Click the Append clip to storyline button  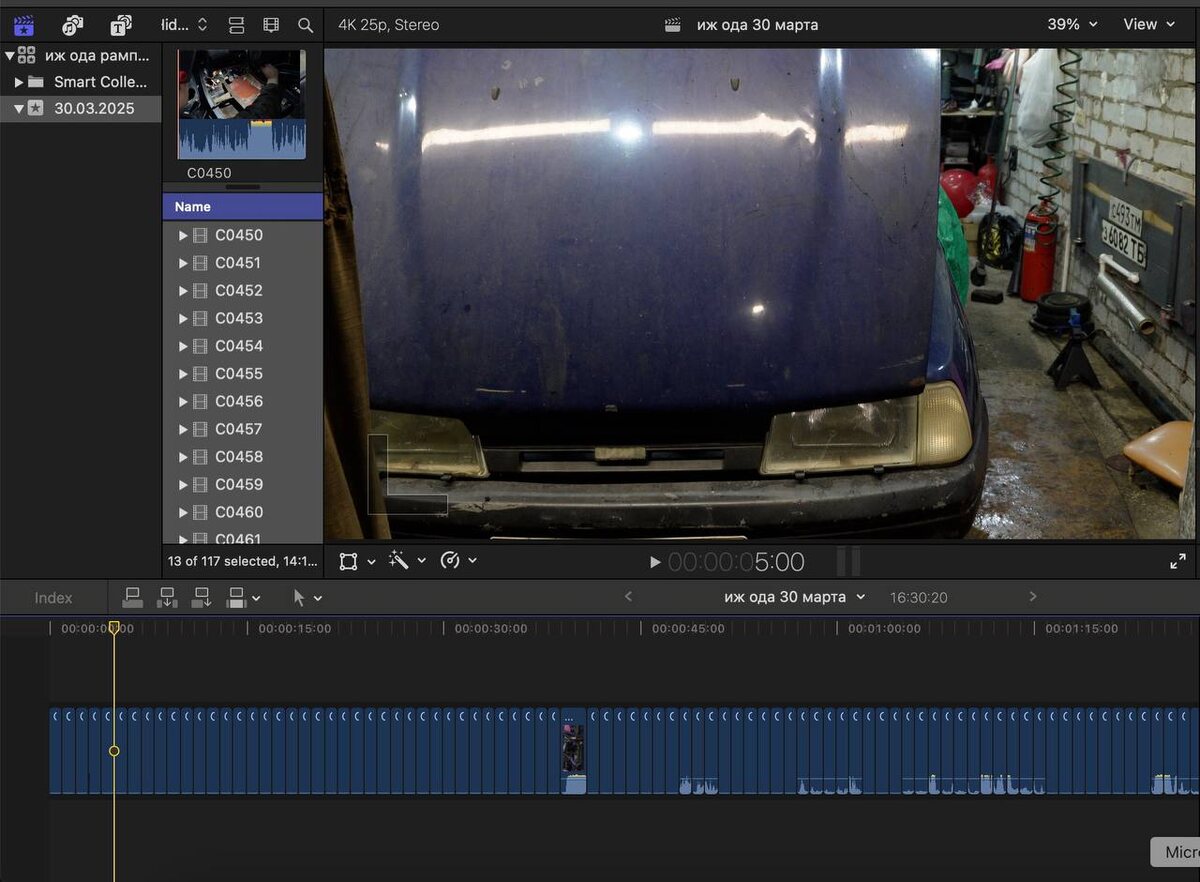pyautogui.click(x=202, y=598)
